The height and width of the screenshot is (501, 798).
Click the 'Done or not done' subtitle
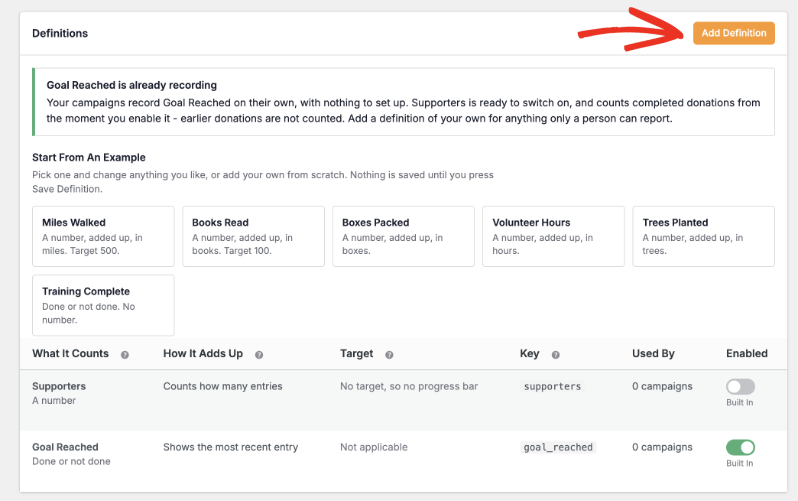tap(71, 461)
